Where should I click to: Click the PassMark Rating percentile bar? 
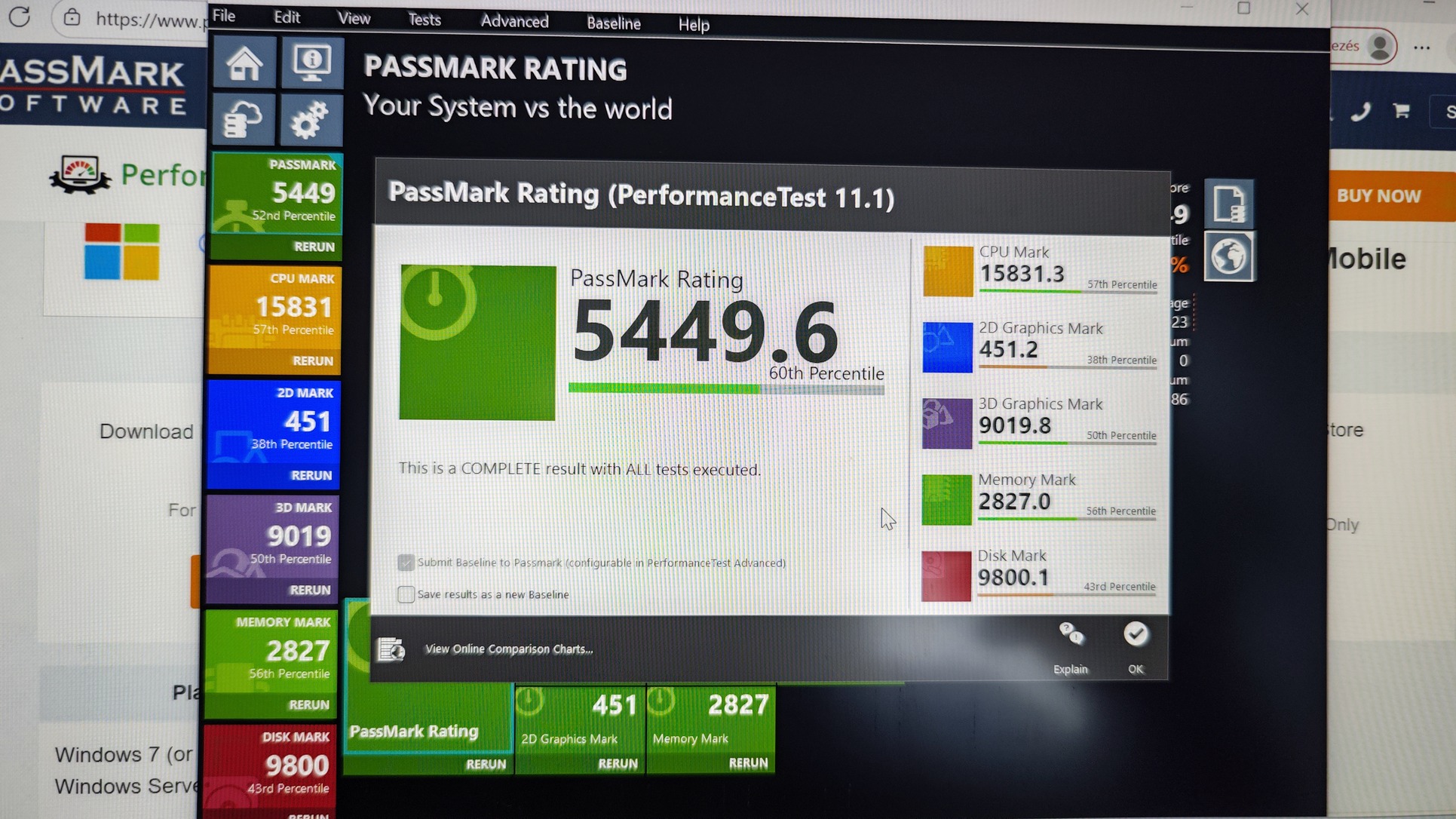(x=725, y=389)
